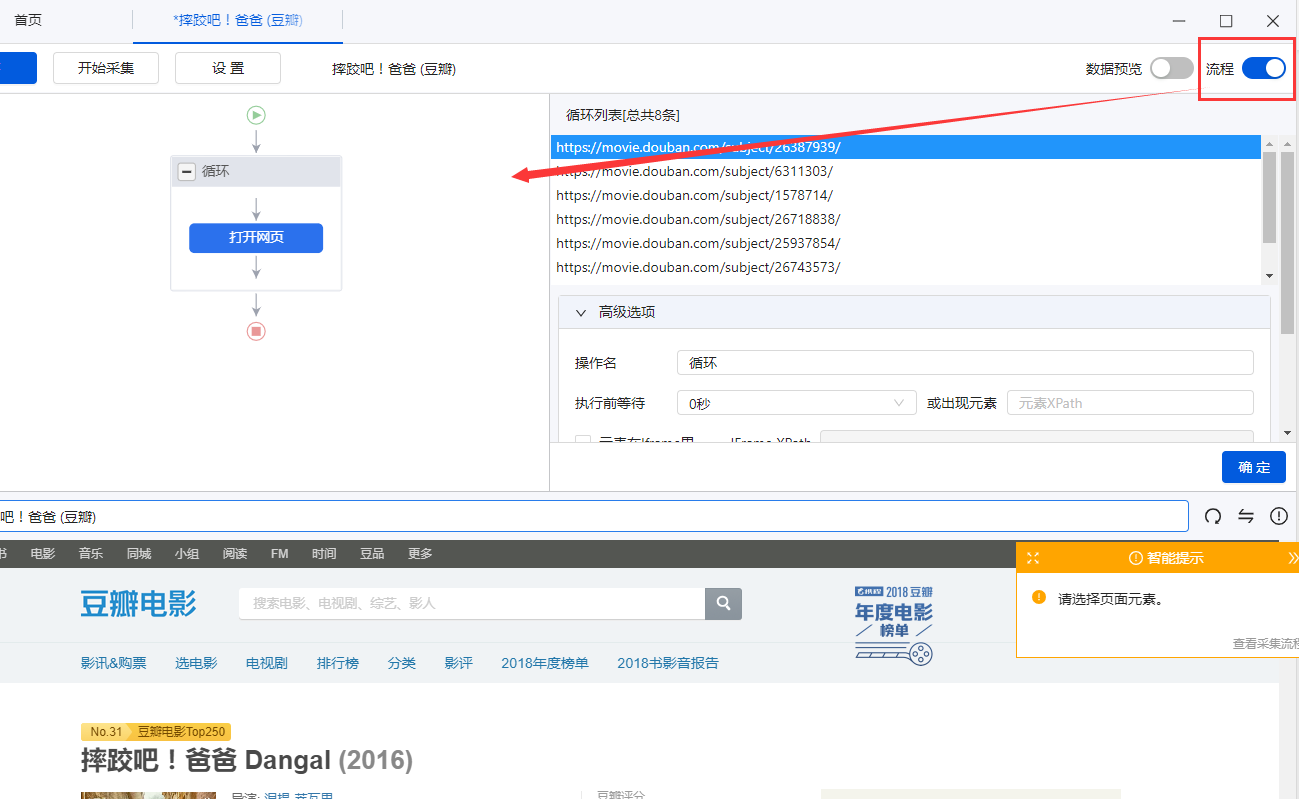Reload the page with the refresh icon
Viewport: 1299px width, 799px height.
(x=1213, y=516)
